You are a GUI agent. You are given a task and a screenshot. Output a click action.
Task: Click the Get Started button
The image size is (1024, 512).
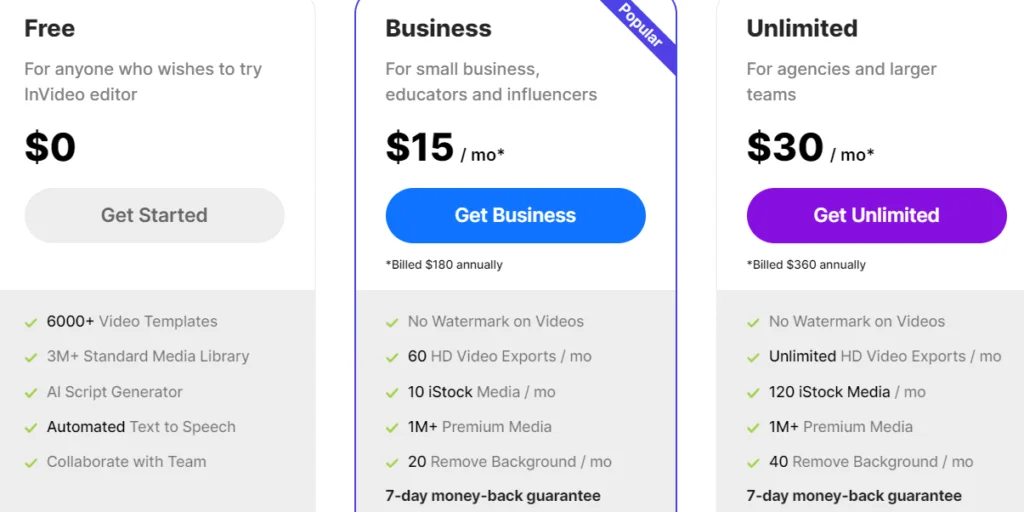point(154,215)
